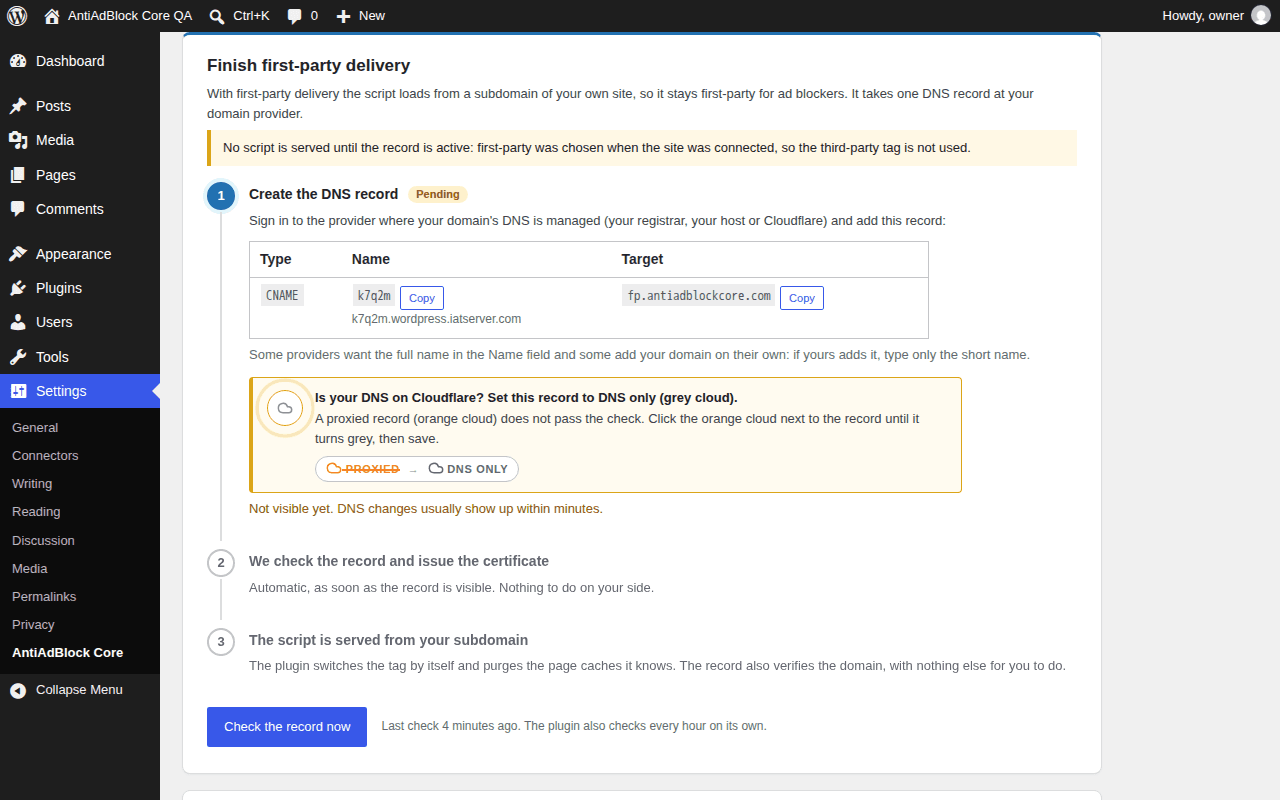The width and height of the screenshot is (1280, 800).
Task: Click the Ctrl+K search magnifier icon
Action: [217, 16]
